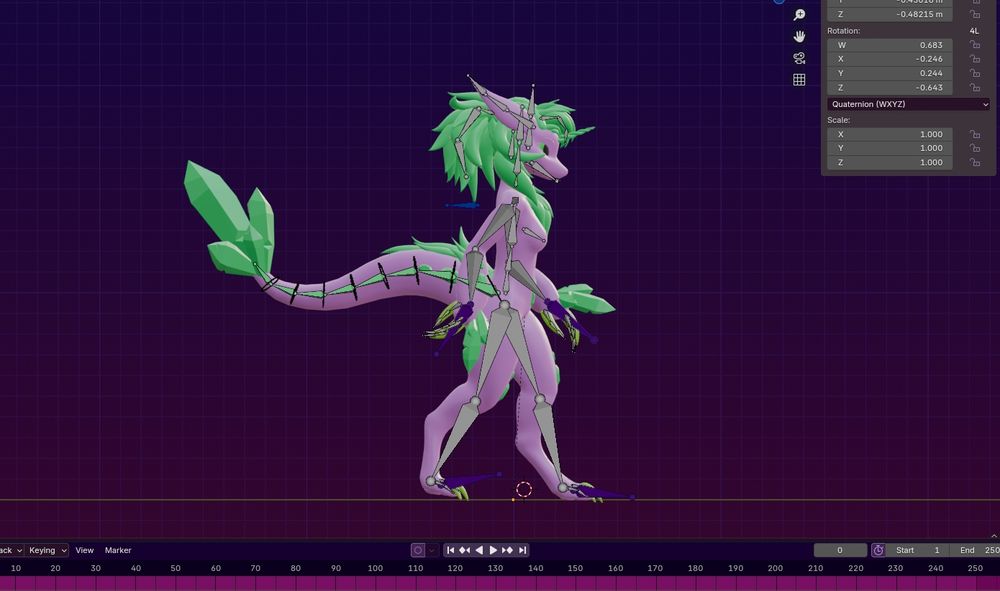Click frame 50 on the timeline ruler
Viewport: 1000px width, 591px height.
pyautogui.click(x=175, y=568)
